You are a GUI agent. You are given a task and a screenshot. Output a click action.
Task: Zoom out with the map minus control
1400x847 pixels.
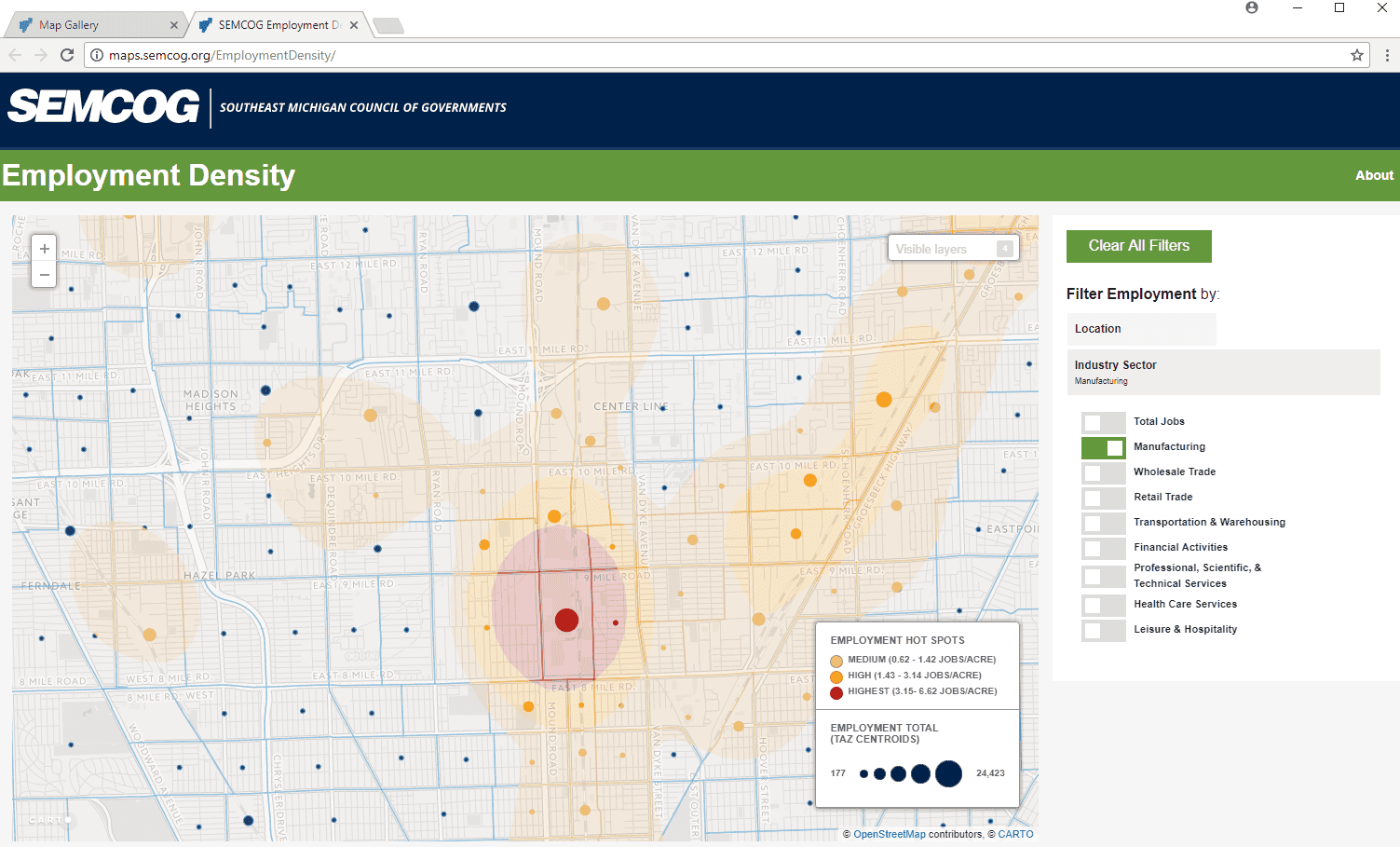(x=44, y=274)
